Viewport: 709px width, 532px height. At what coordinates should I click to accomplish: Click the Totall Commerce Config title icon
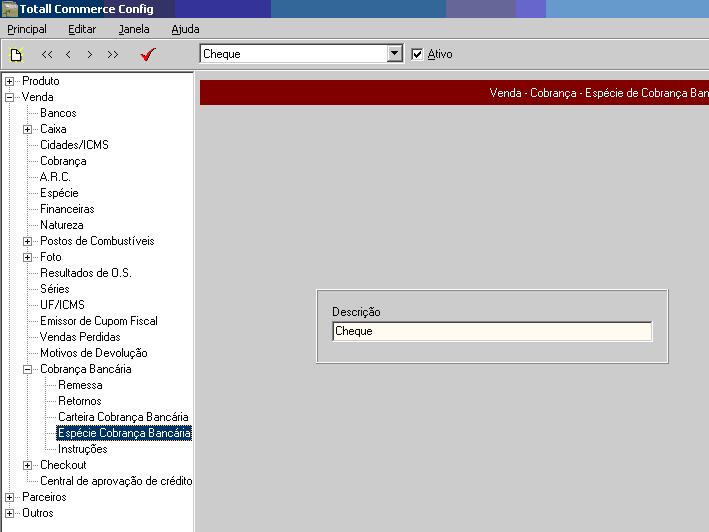click(9, 9)
